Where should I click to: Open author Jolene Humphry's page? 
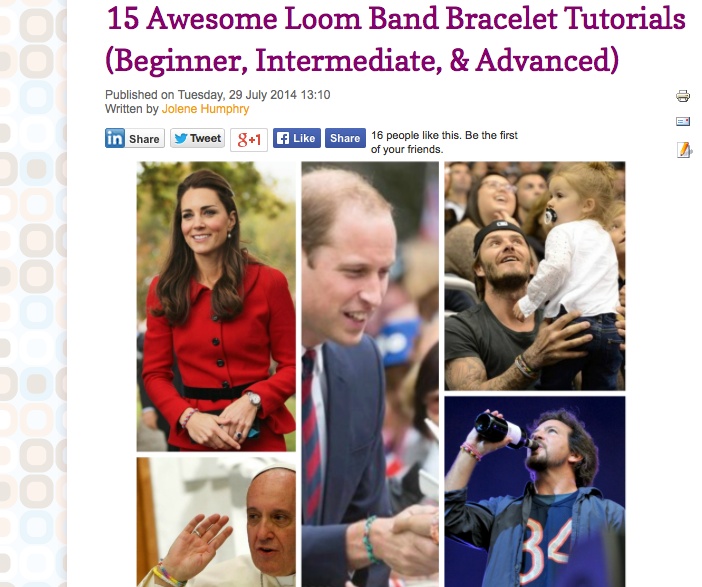tap(205, 109)
